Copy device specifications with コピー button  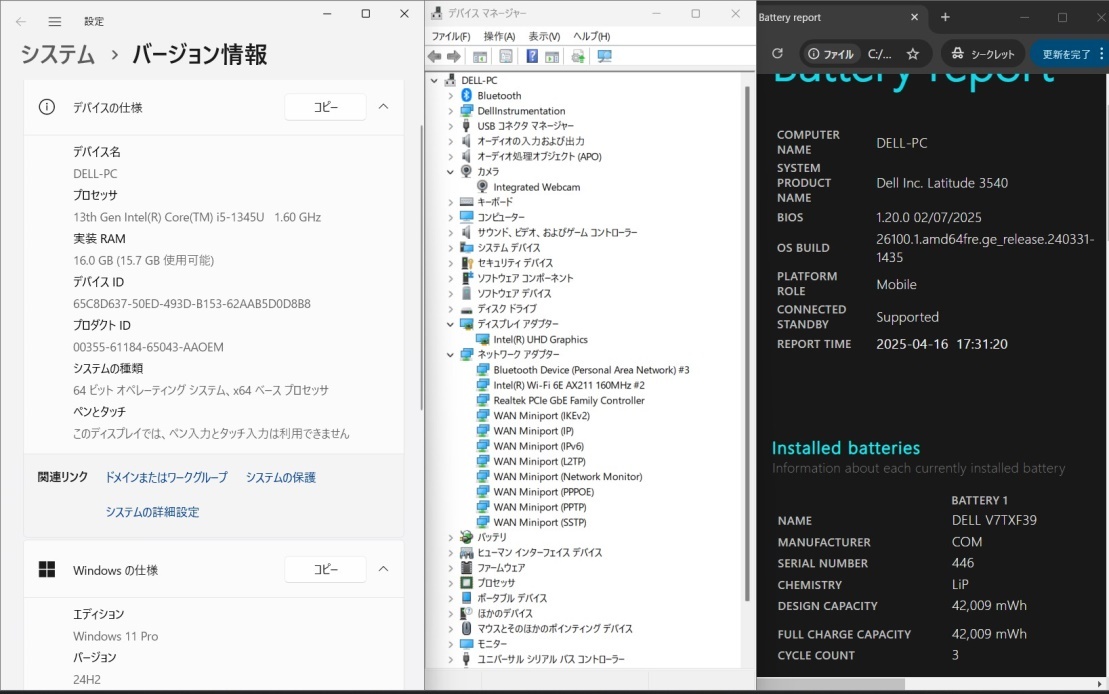pos(325,107)
